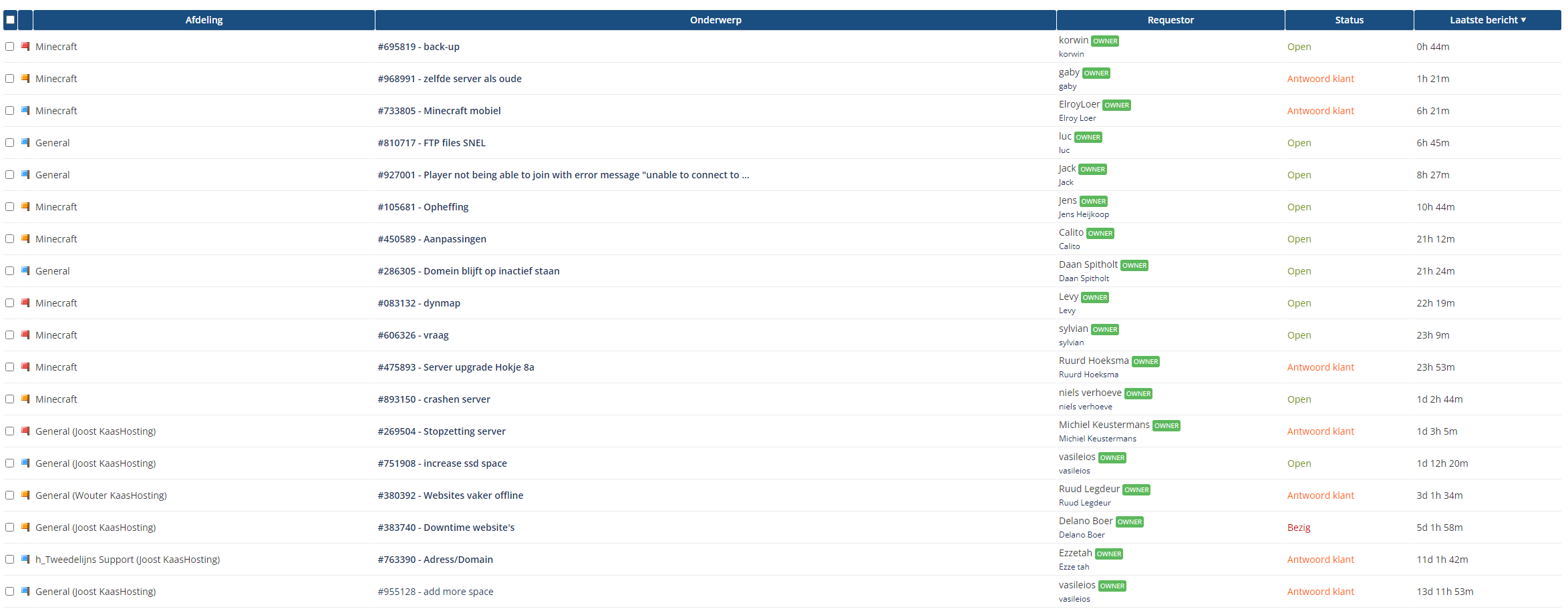Click the orange flag on Opheffing ticket row
1568x609 pixels.
click(x=25, y=206)
